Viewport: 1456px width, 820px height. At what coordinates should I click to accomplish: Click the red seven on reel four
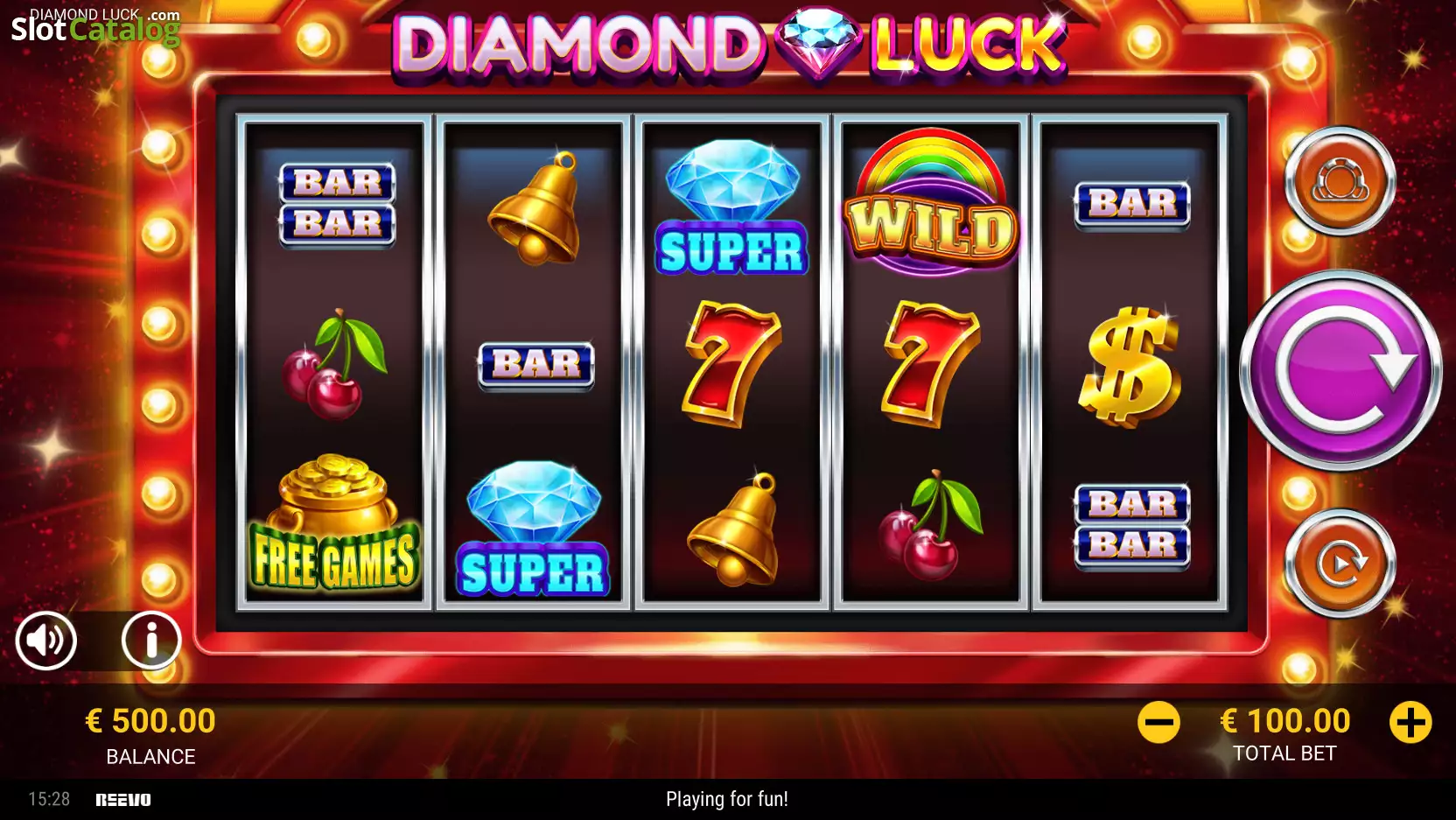click(x=931, y=364)
